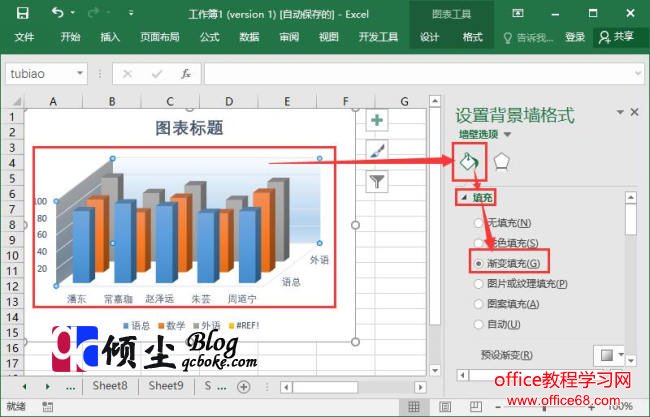Collapse the 填充 section

(464, 198)
